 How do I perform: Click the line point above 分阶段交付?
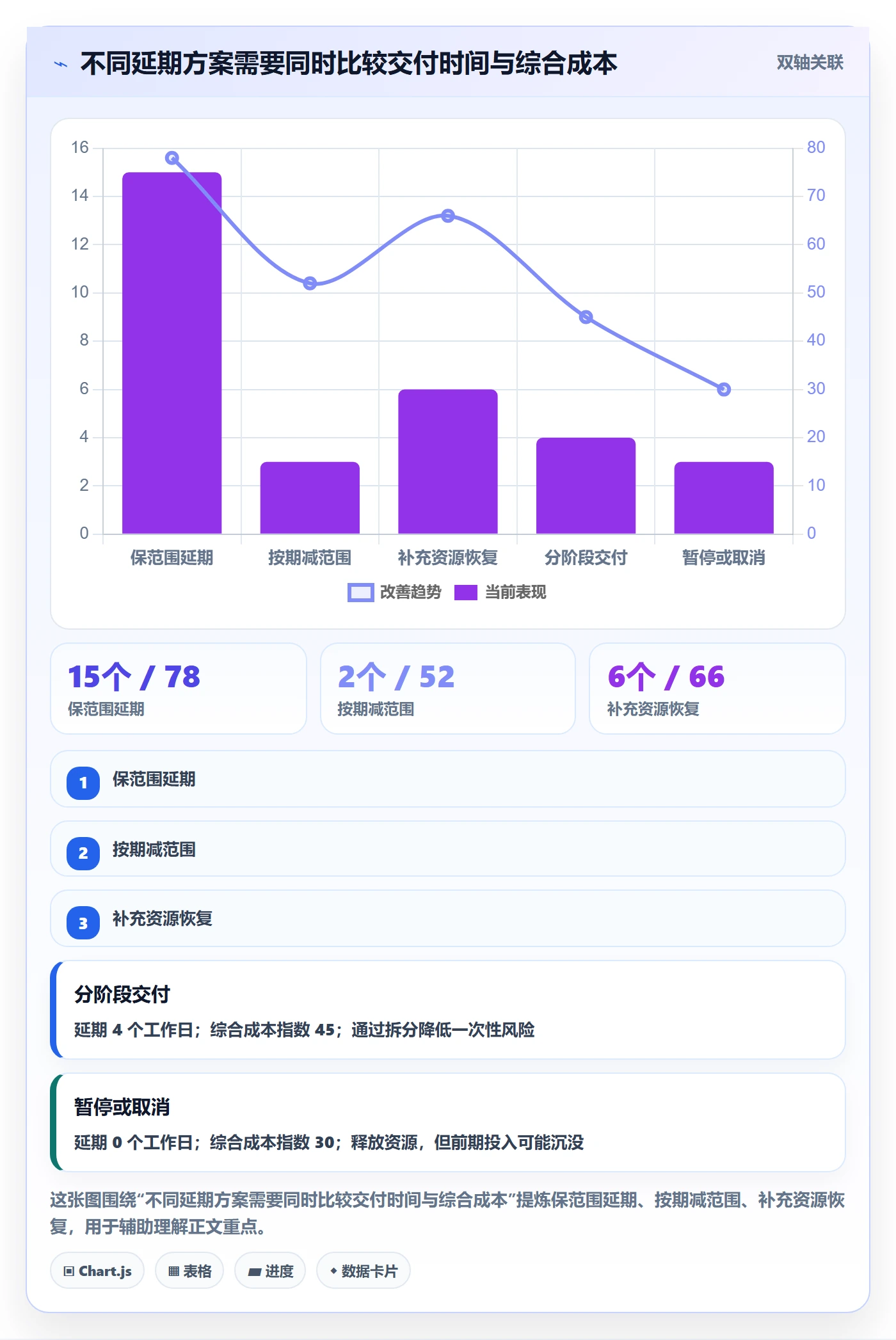586,317
